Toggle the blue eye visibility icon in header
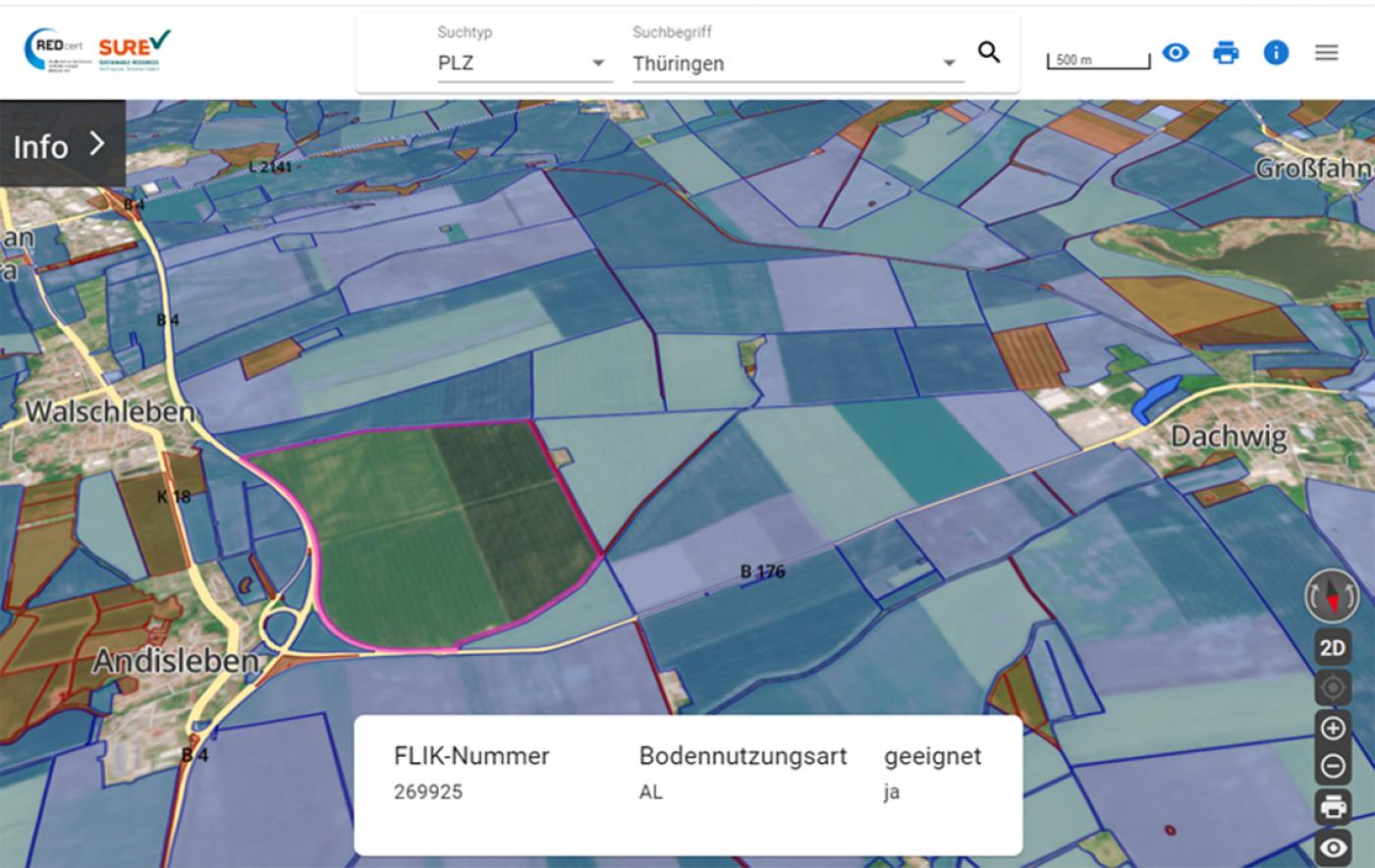The image size is (1375, 868). (1176, 53)
